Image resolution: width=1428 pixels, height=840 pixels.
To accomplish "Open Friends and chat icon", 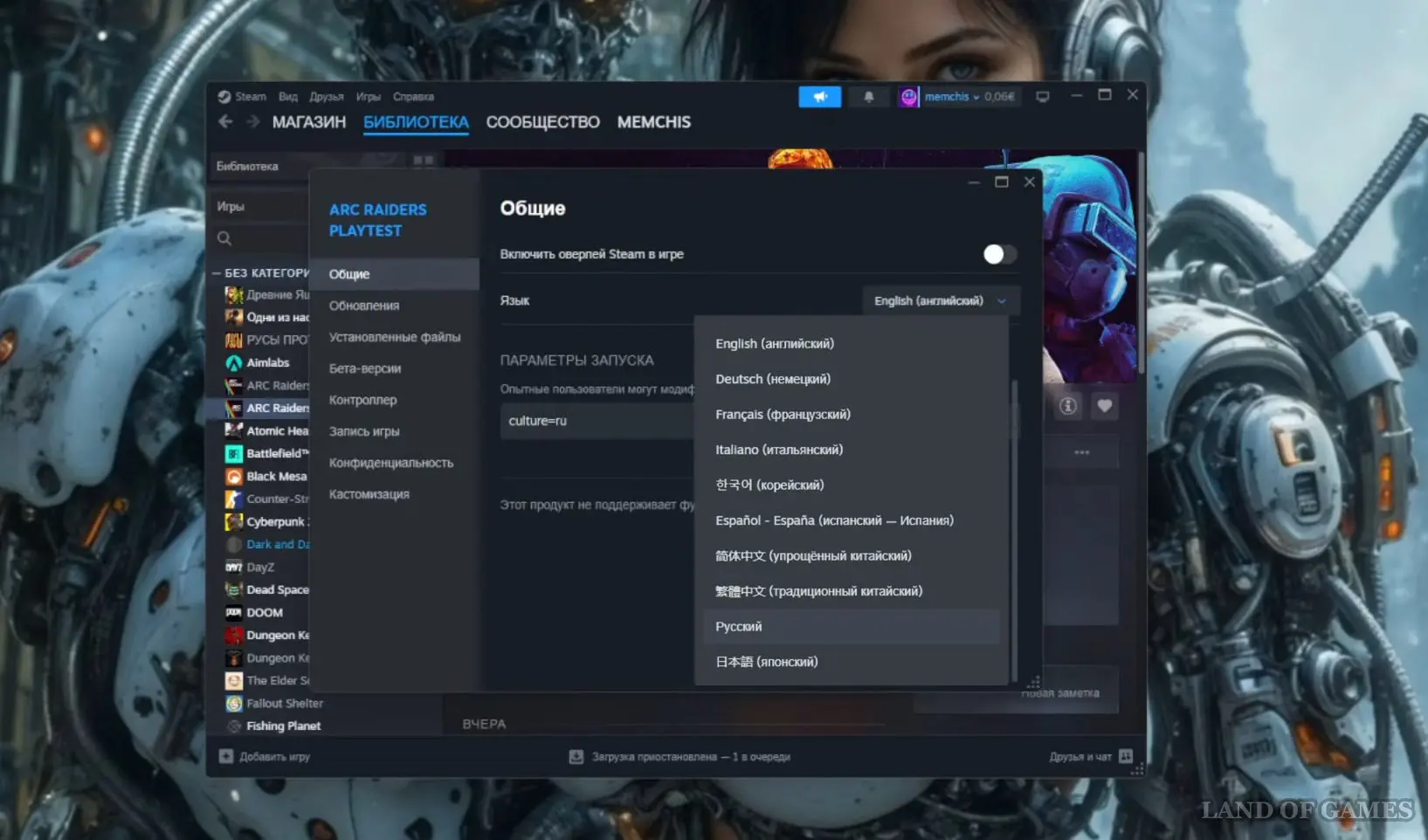I will 1126,756.
